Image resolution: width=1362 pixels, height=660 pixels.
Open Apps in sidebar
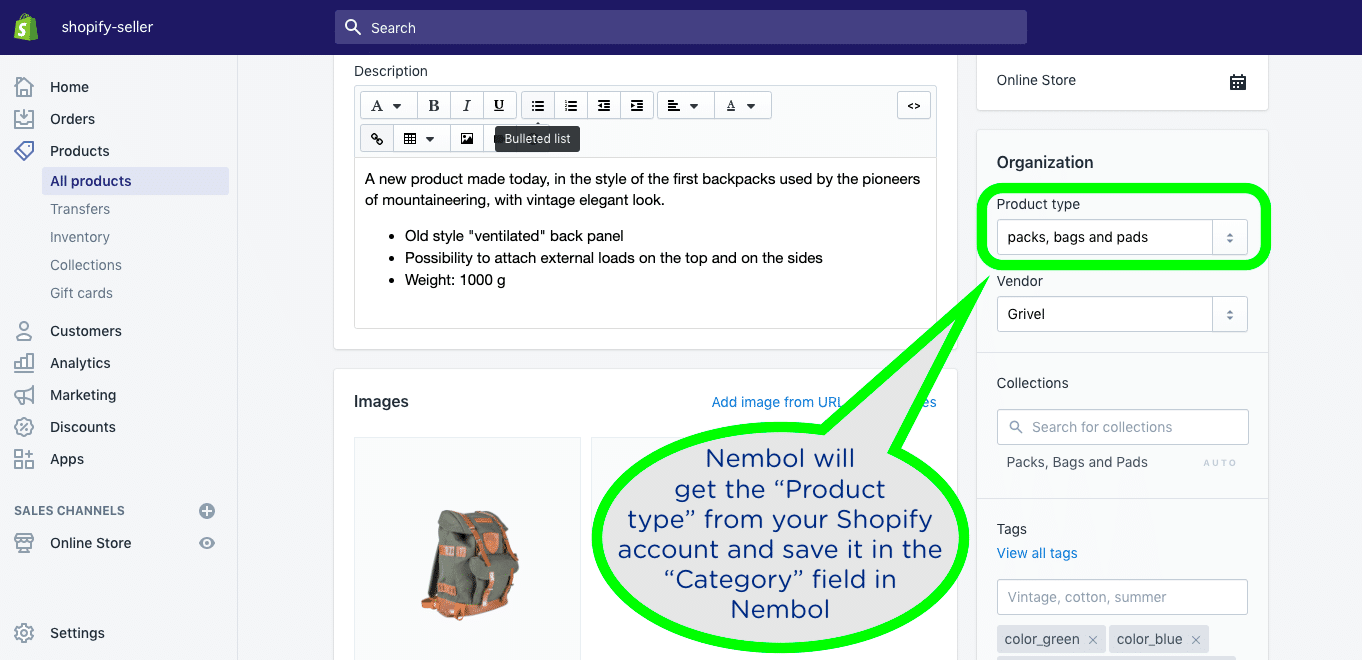click(x=67, y=459)
